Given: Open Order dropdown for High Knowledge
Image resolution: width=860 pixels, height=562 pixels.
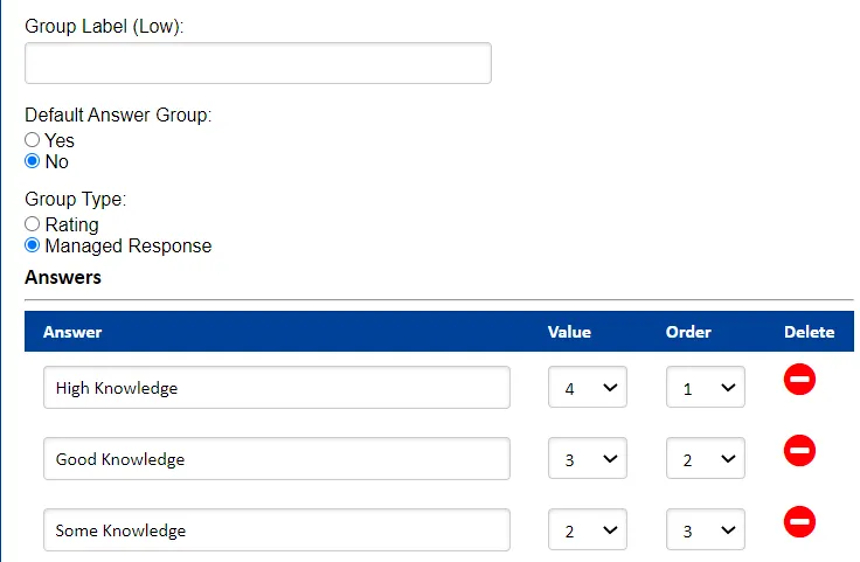Looking at the screenshot, I should coord(705,388).
